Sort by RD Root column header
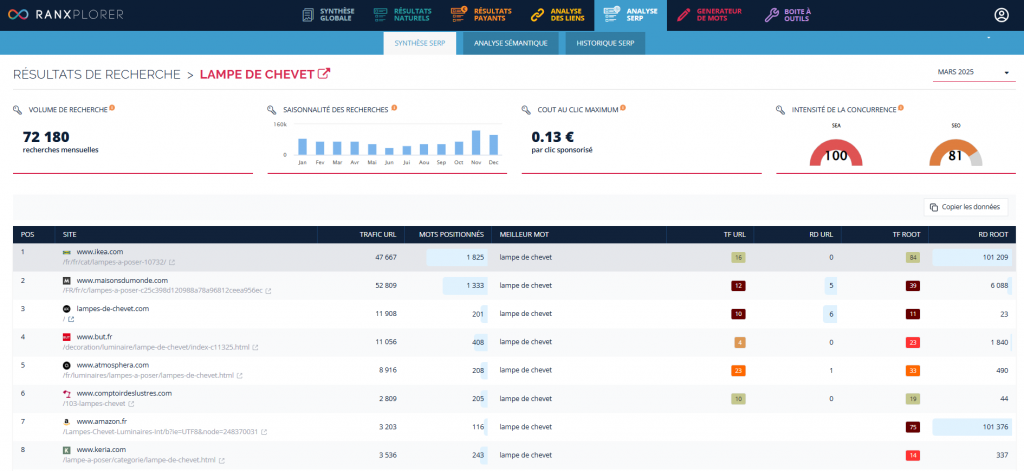This screenshot has height=471, width=1024. click(993, 235)
